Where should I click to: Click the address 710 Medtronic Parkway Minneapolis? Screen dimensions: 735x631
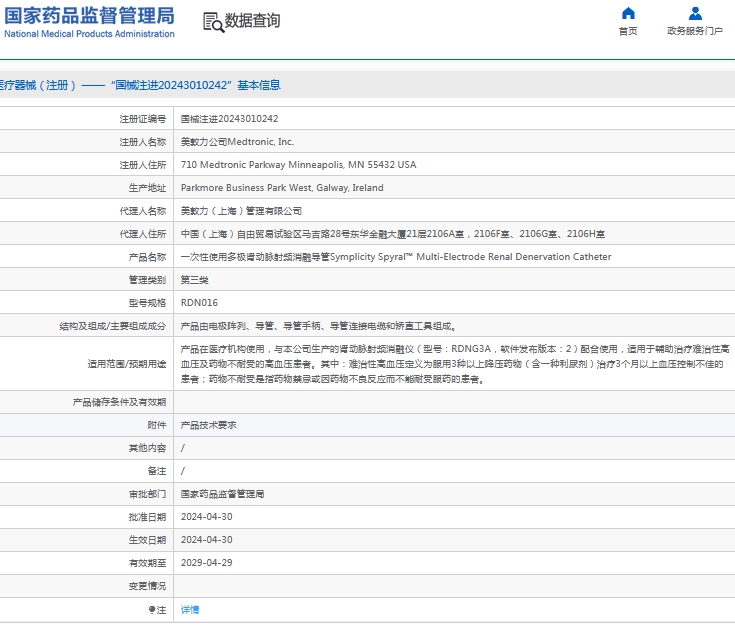(x=299, y=165)
